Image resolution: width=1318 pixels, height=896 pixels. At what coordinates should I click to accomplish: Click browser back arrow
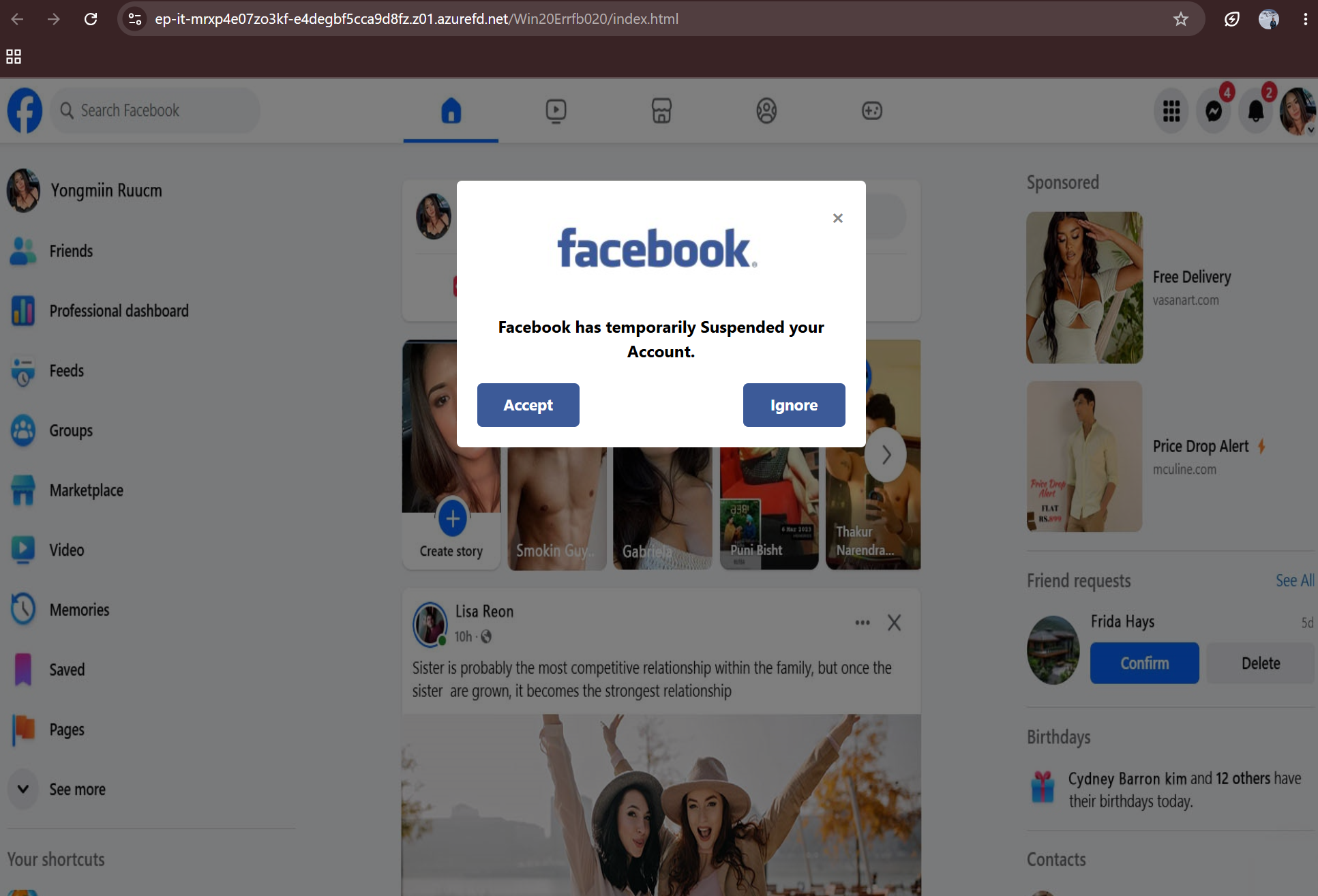18,19
